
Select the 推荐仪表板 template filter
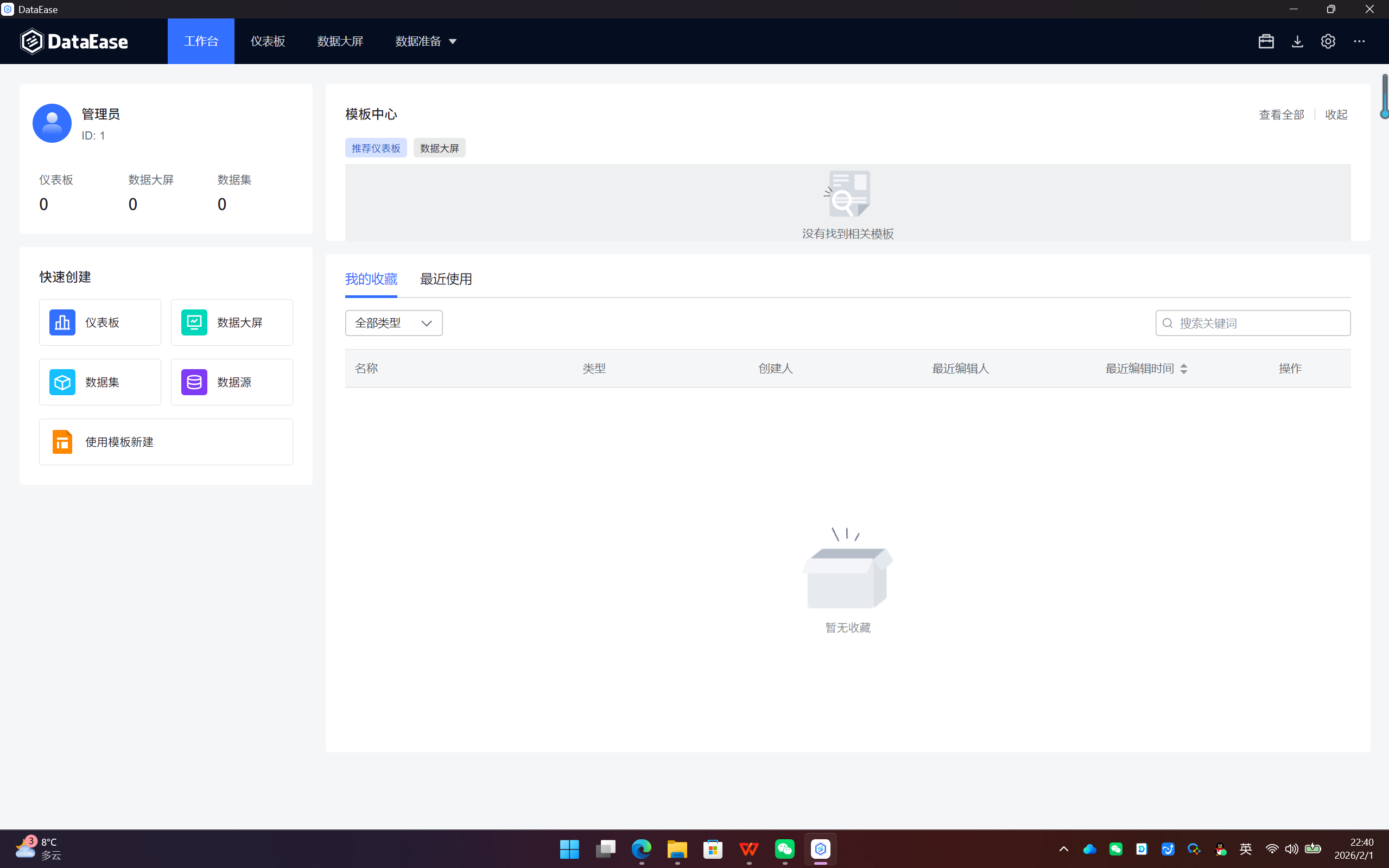tap(376, 148)
